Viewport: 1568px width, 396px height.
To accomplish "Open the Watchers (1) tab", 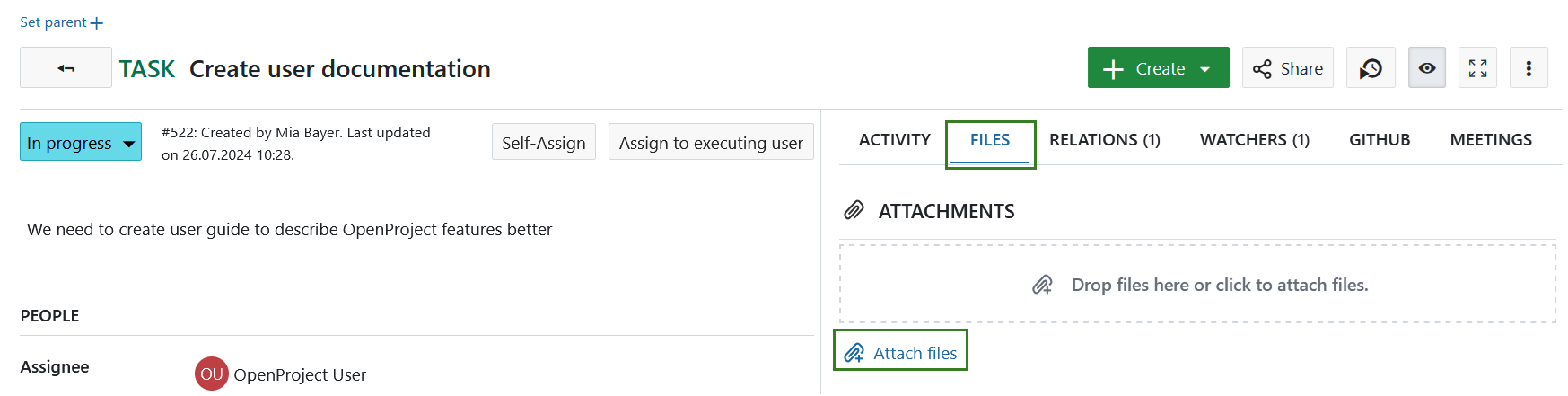I will (1254, 140).
